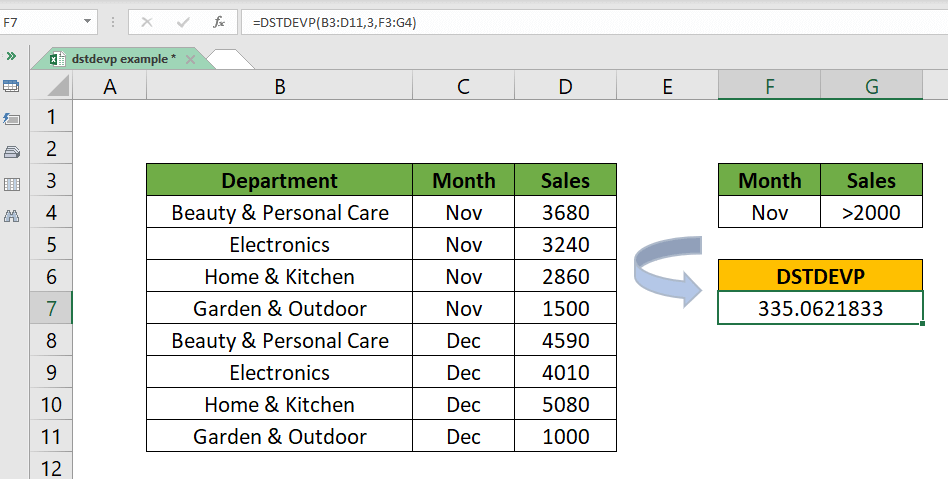This screenshot has width=948, height=479.
Task: Select the orange DSTDEVP header cell
Action: (820, 276)
